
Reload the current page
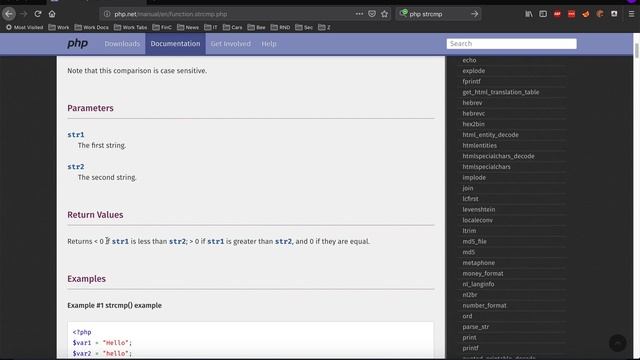tap(38, 14)
